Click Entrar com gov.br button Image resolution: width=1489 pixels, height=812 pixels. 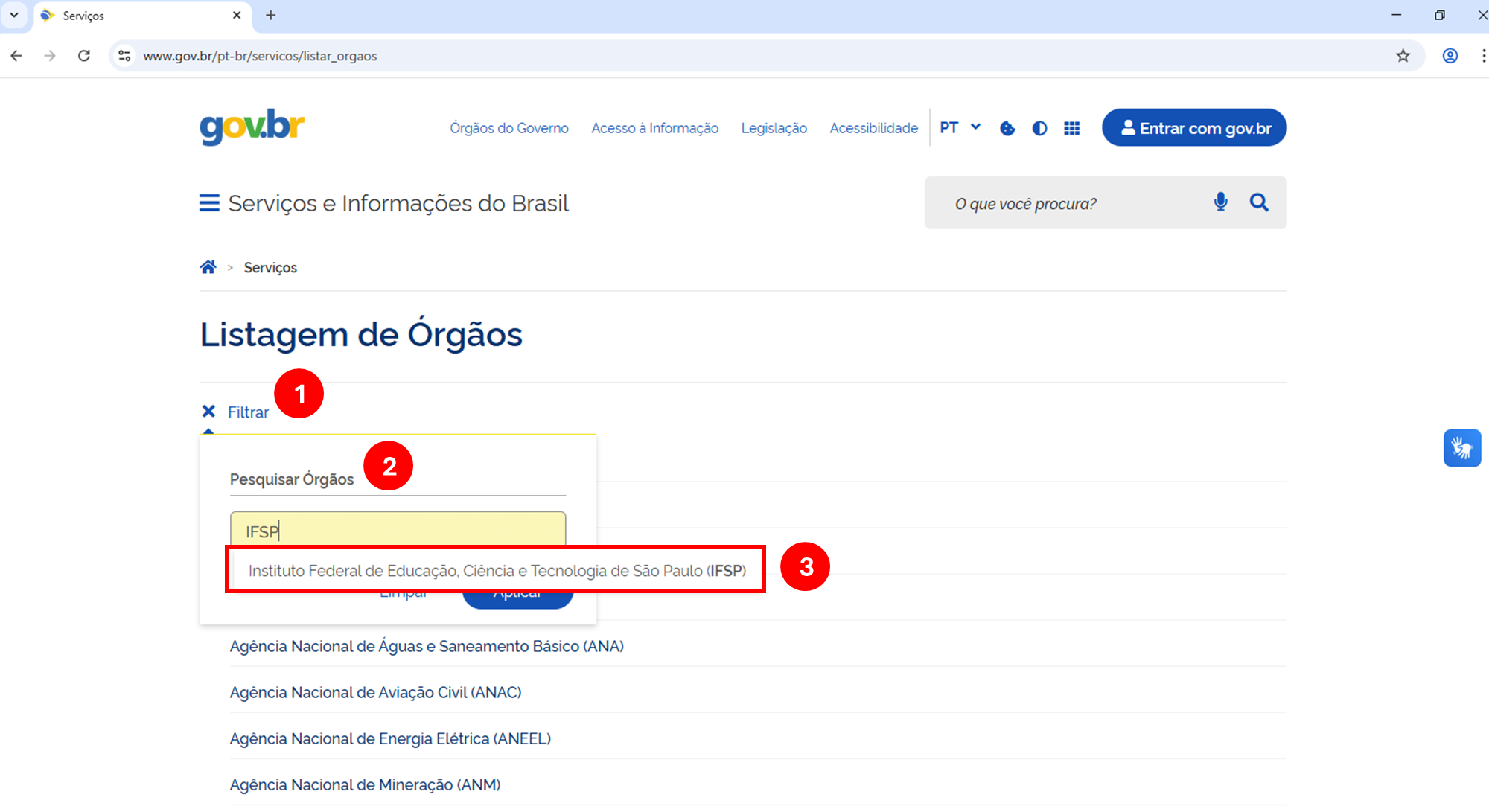point(1193,128)
